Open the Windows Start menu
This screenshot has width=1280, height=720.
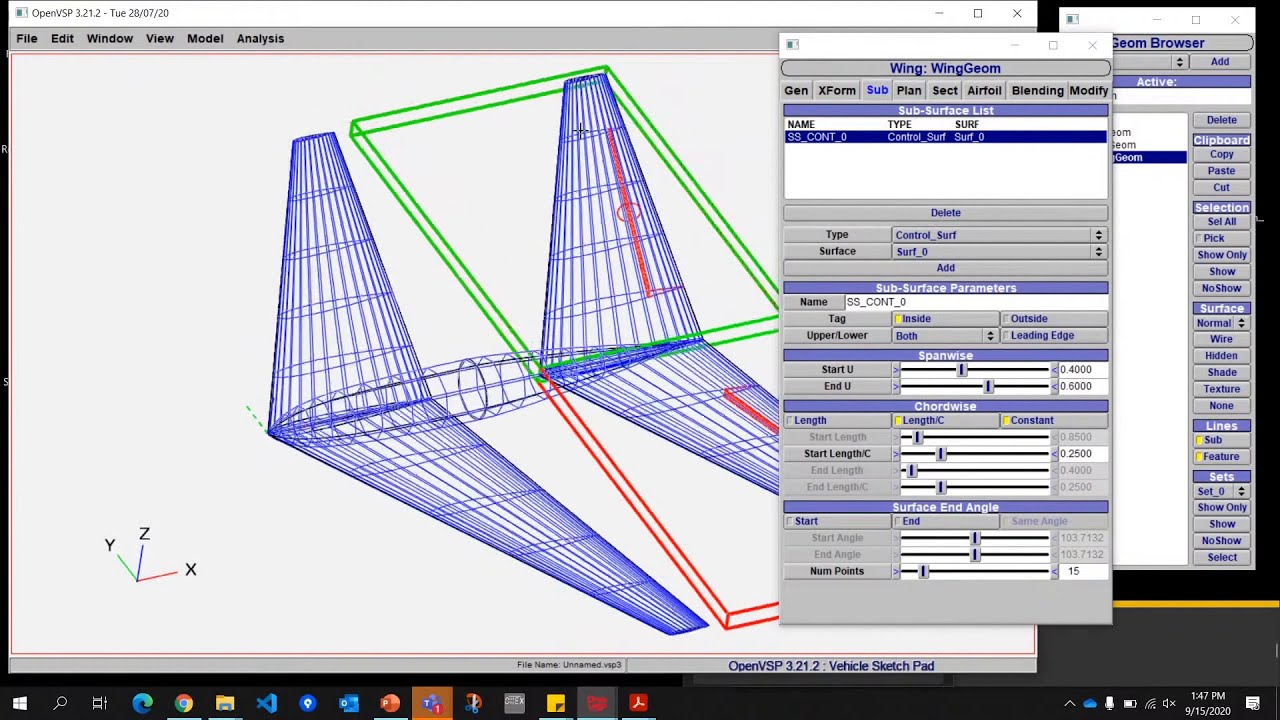pyautogui.click(x=20, y=703)
